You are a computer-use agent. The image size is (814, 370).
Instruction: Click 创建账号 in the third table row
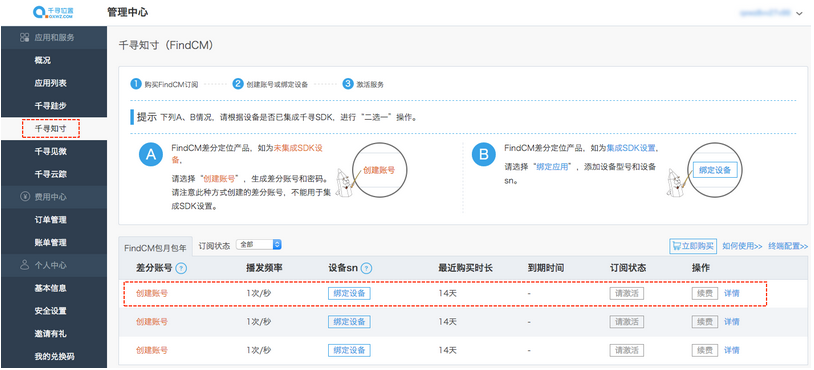(152, 350)
